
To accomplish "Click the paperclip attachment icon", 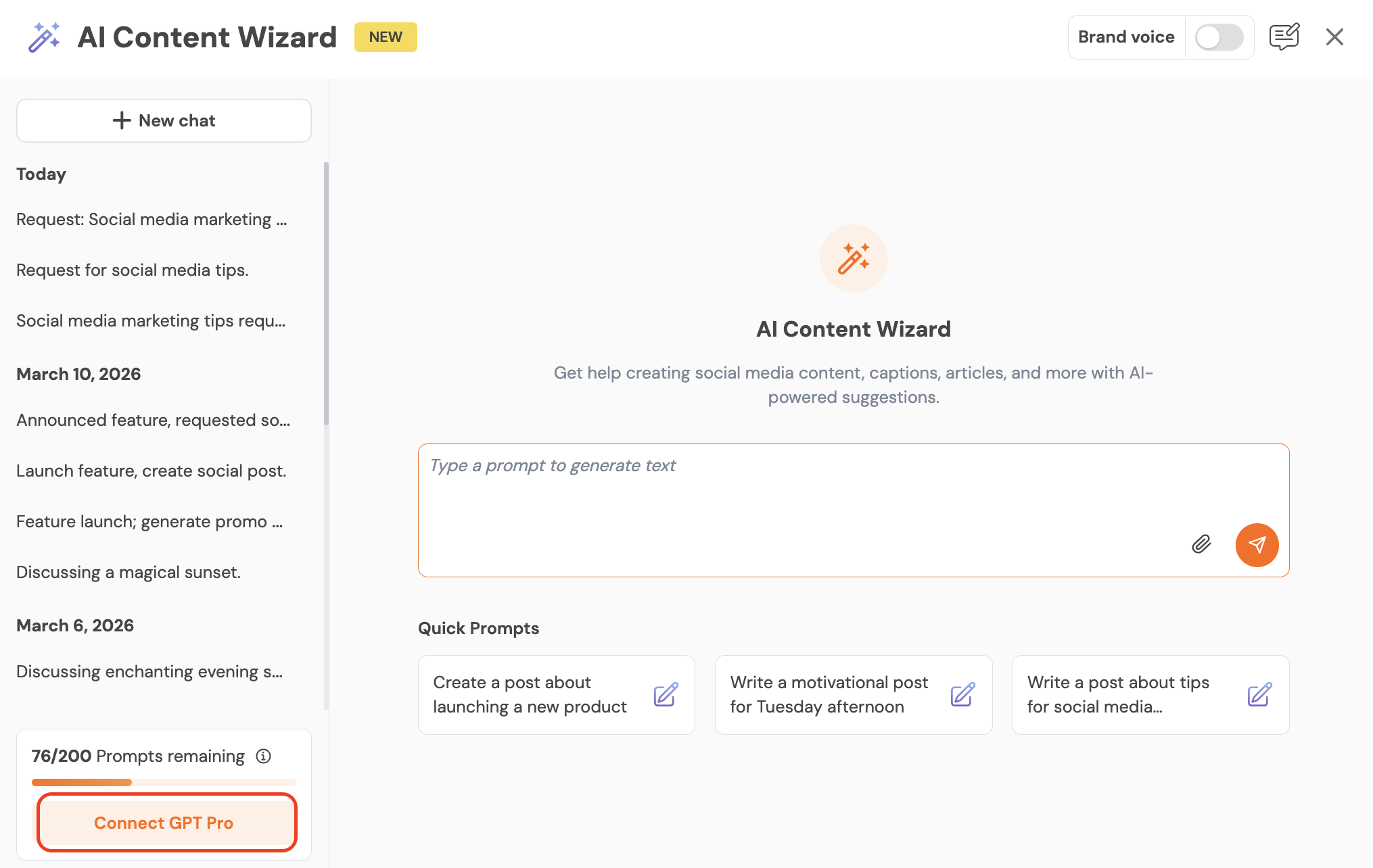I will (x=1201, y=544).
